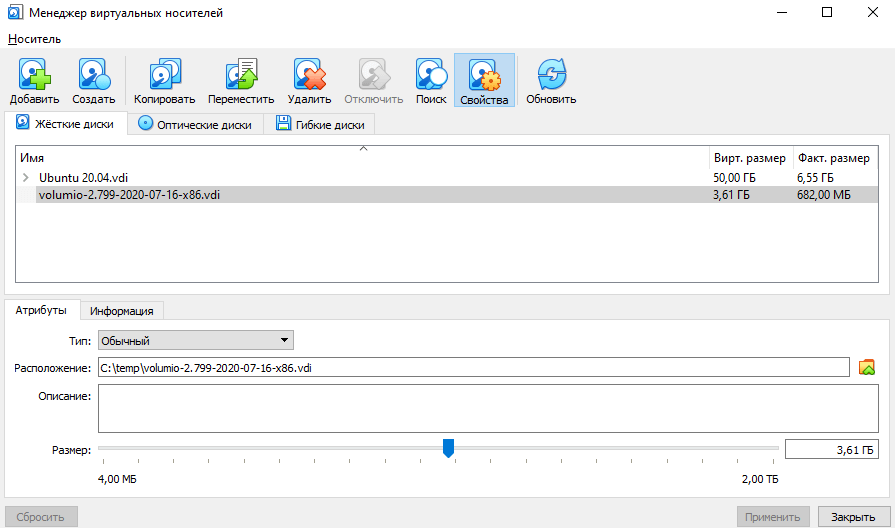Click the Добавить (Add) disk icon
The image size is (895, 528).
34,74
